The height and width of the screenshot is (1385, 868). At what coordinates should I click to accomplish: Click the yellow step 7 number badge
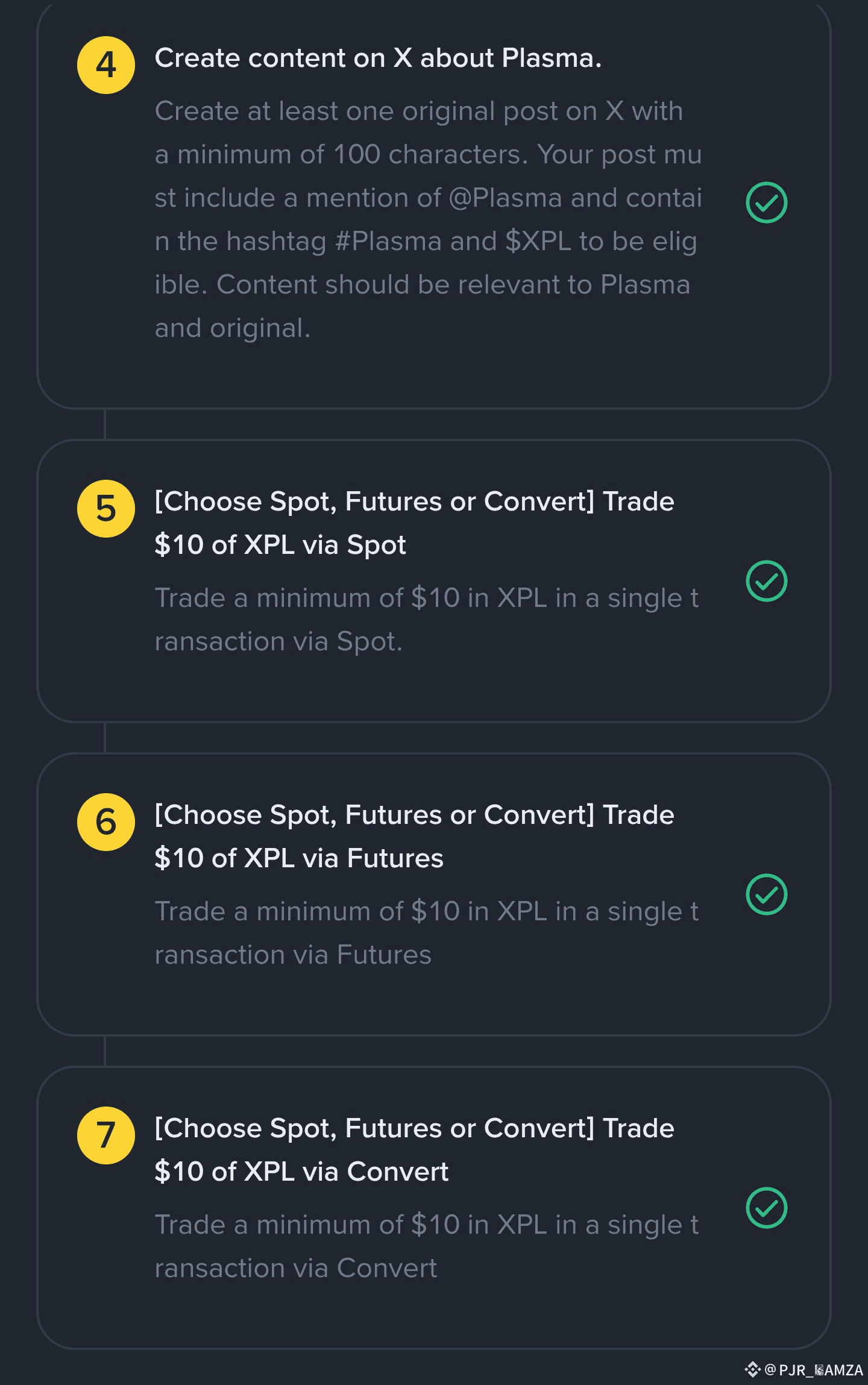point(106,1135)
